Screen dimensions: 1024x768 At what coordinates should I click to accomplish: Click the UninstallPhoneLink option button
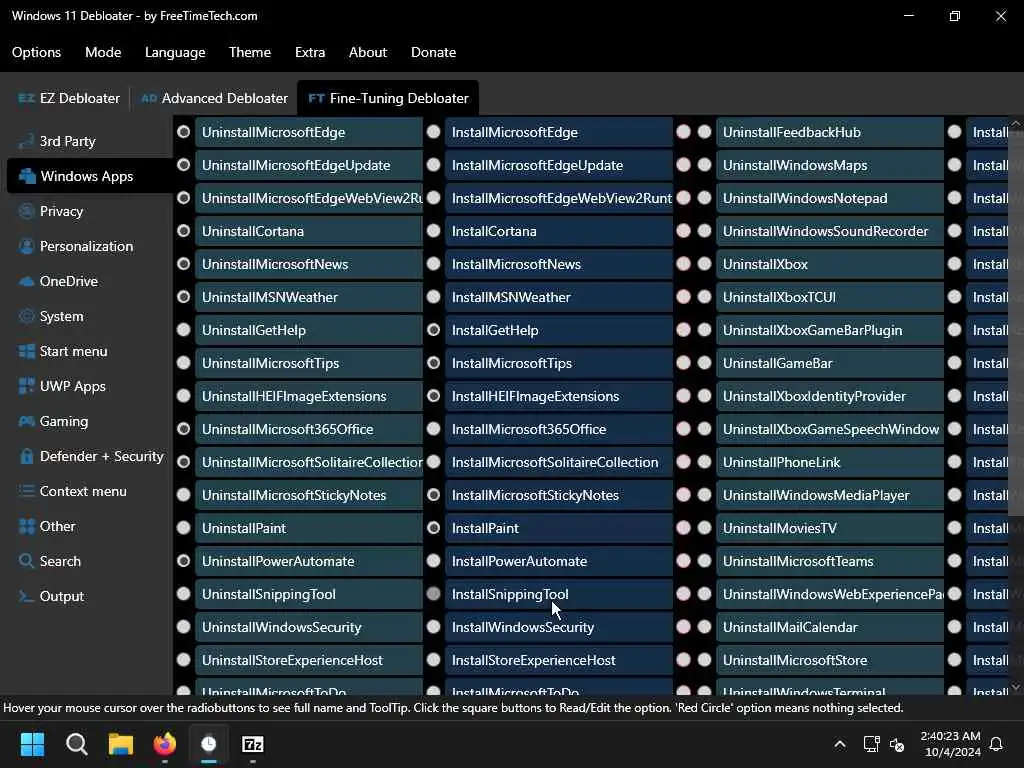click(830, 462)
